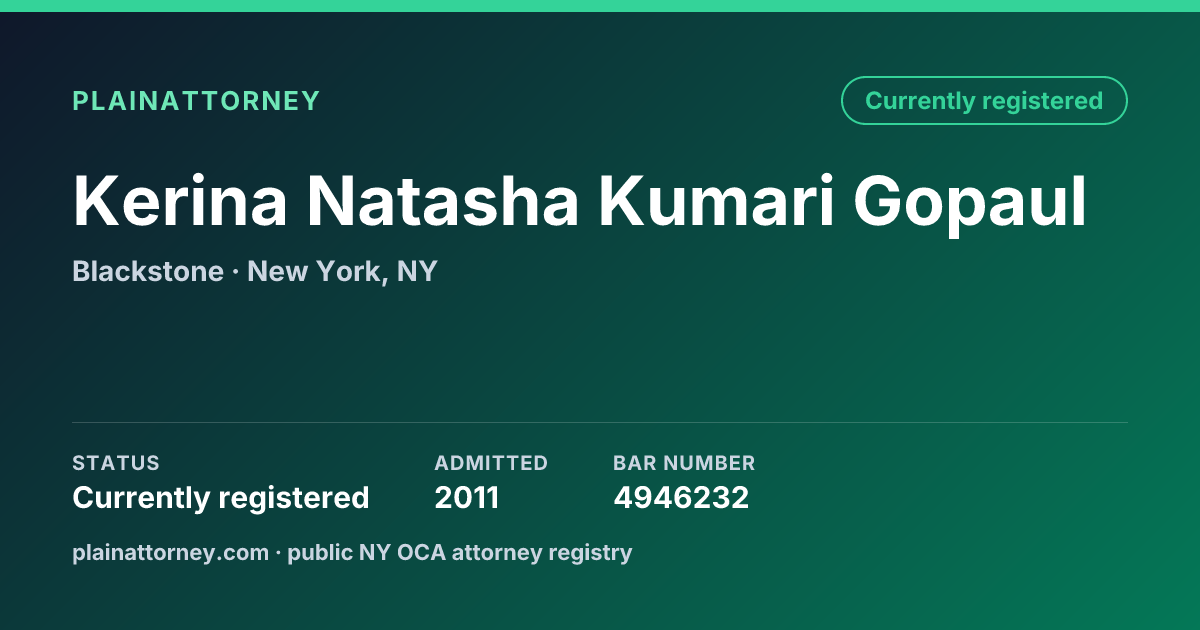
Task: Click the ADMITTED label
Action: 491,463
